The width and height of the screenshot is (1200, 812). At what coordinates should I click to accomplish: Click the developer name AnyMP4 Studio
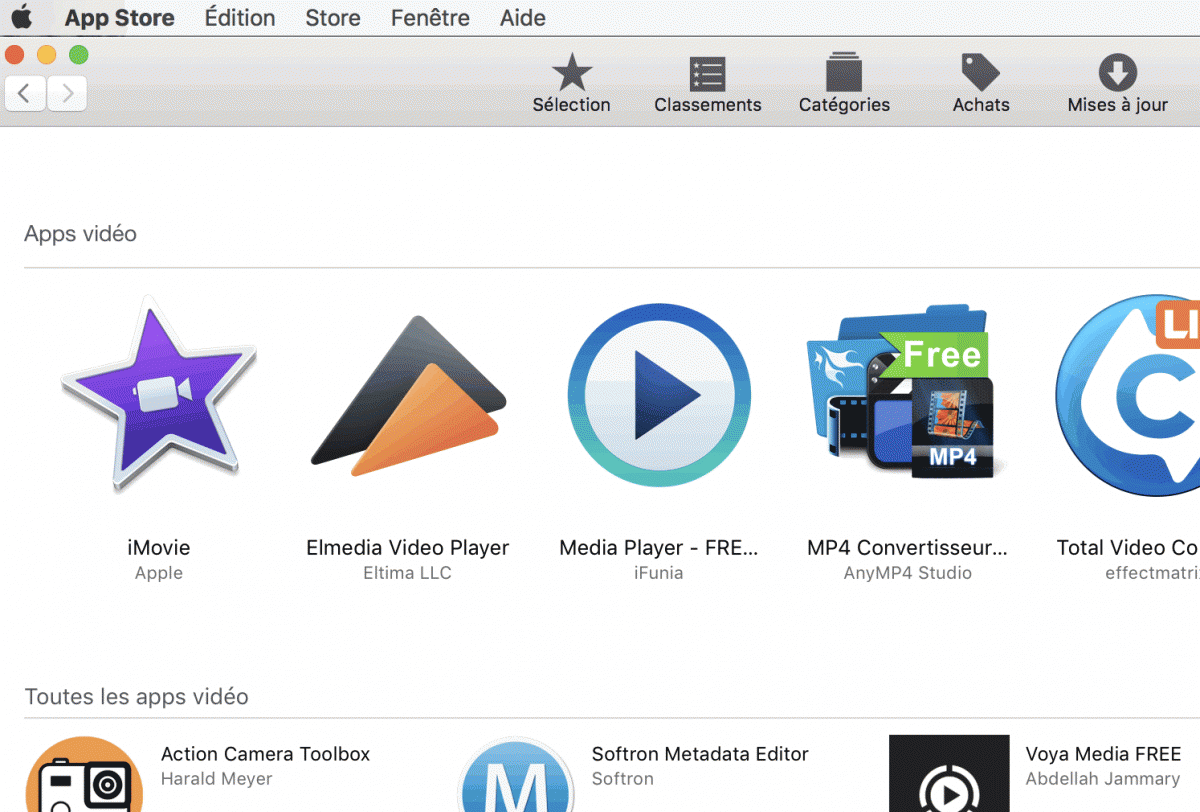tap(908, 573)
